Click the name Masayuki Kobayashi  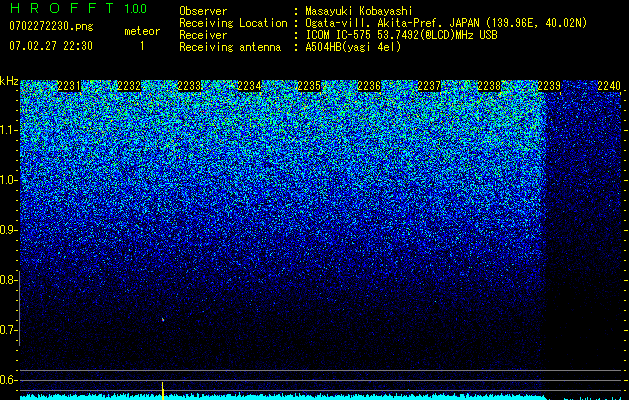359,11
